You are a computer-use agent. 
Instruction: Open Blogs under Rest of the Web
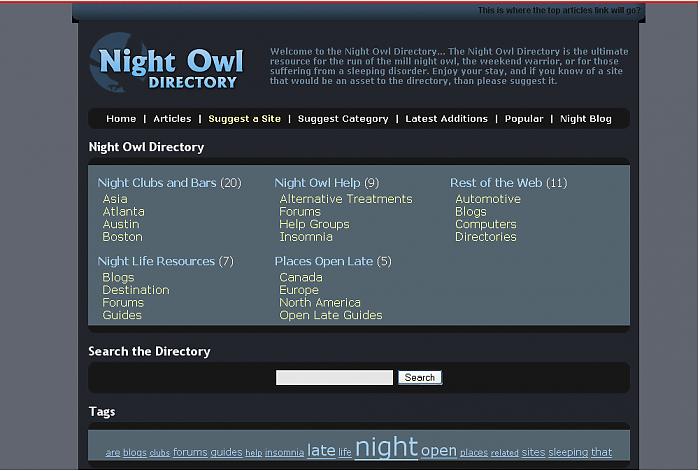471,212
